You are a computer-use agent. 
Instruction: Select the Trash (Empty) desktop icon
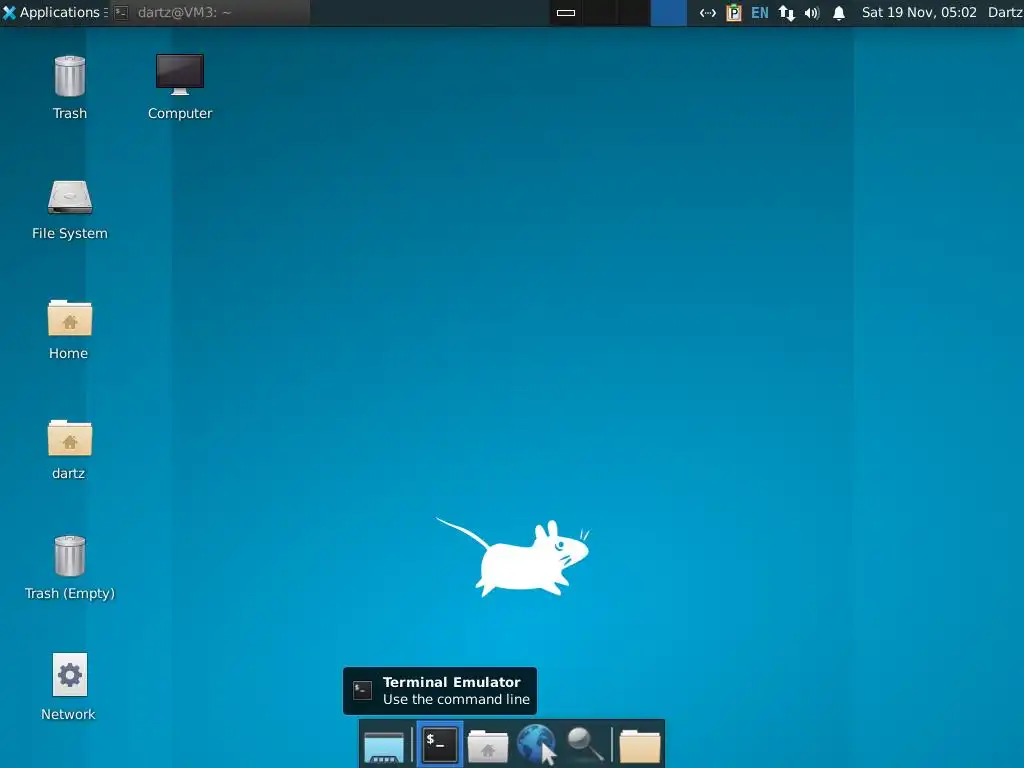(70, 568)
